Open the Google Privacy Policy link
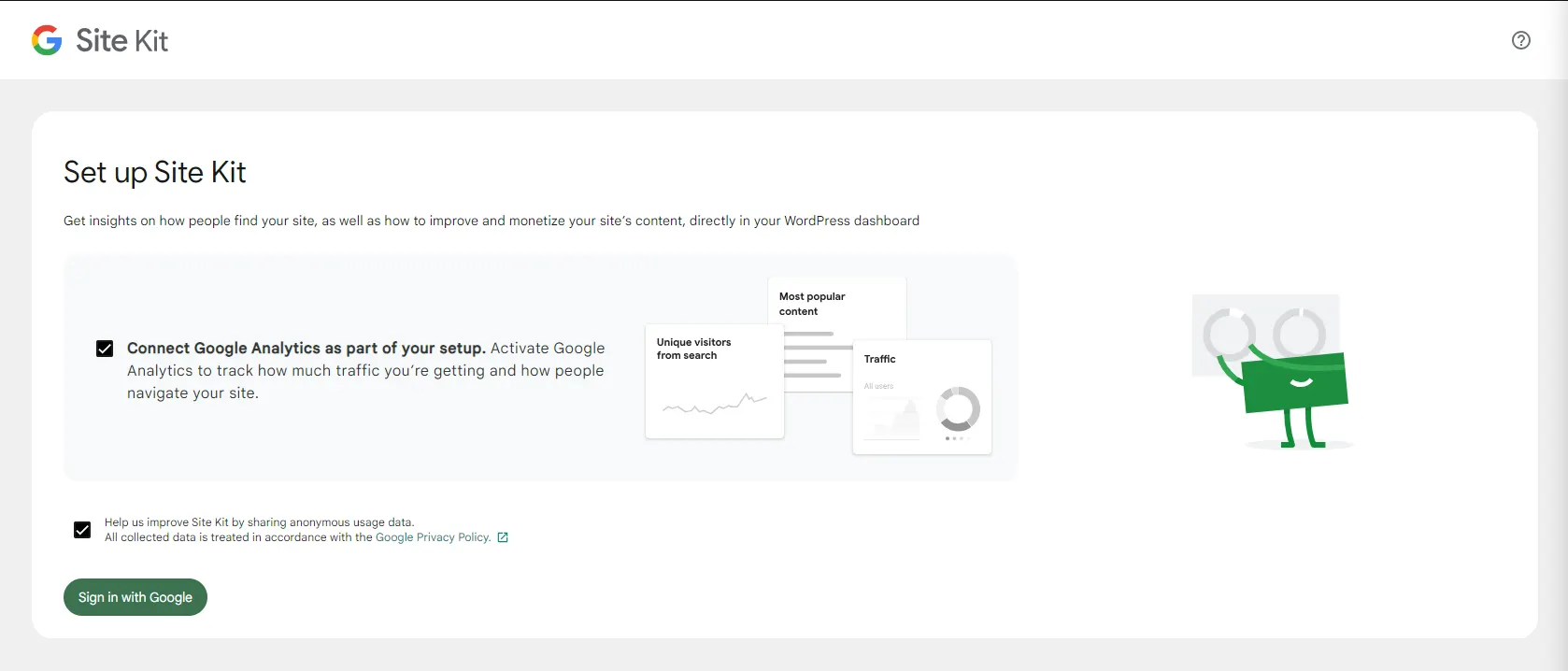Image resolution: width=1568 pixels, height=671 pixels. click(x=433, y=537)
